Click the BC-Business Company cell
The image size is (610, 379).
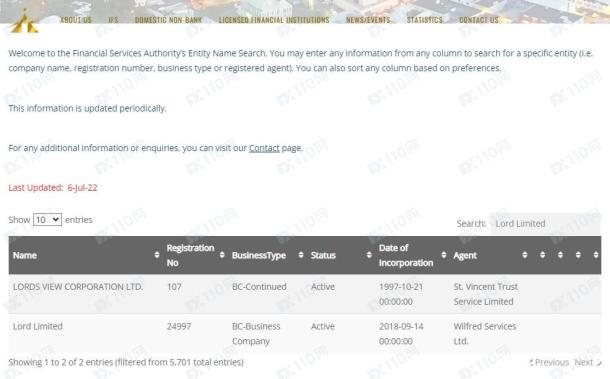click(256, 334)
